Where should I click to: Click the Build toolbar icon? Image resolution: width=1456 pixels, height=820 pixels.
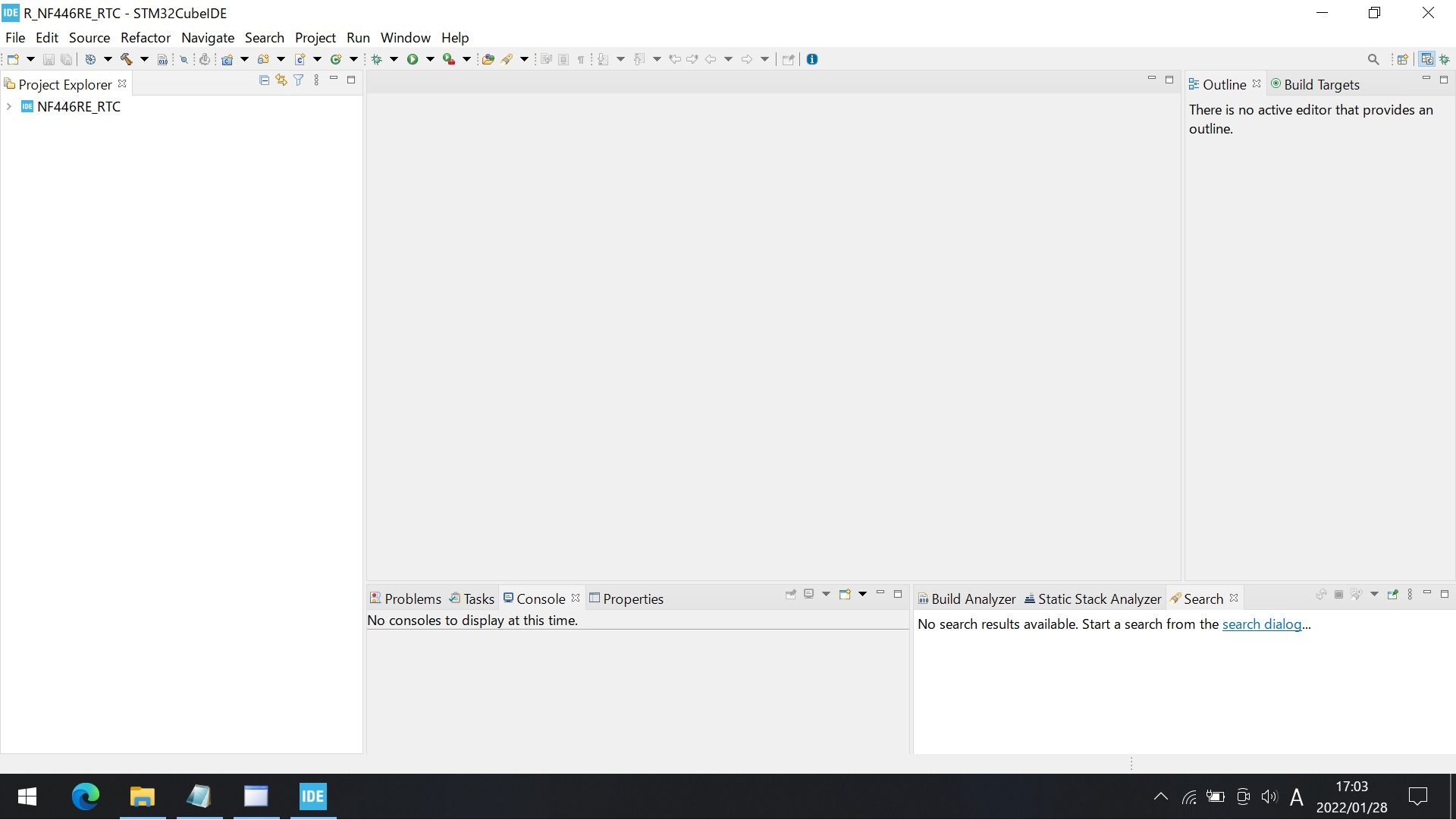[x=125, y=59]
